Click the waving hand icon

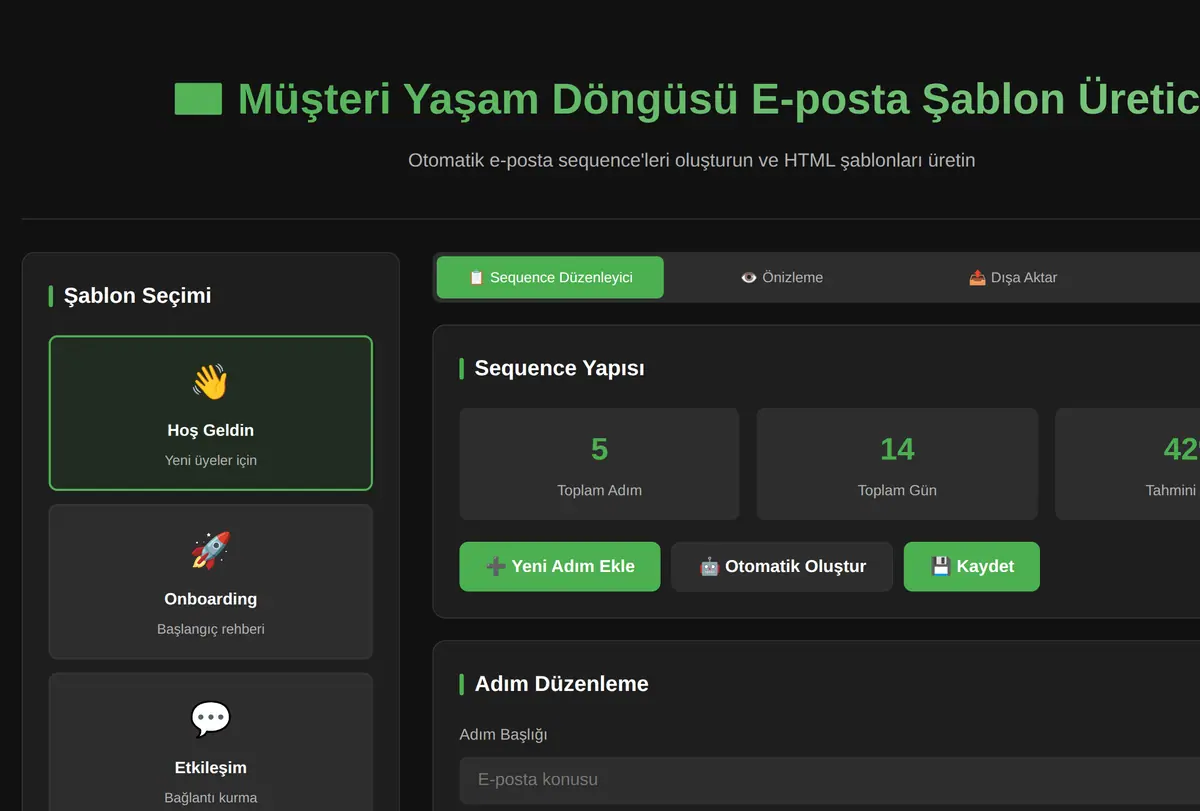pyautogui.click(x=210, y=382)
